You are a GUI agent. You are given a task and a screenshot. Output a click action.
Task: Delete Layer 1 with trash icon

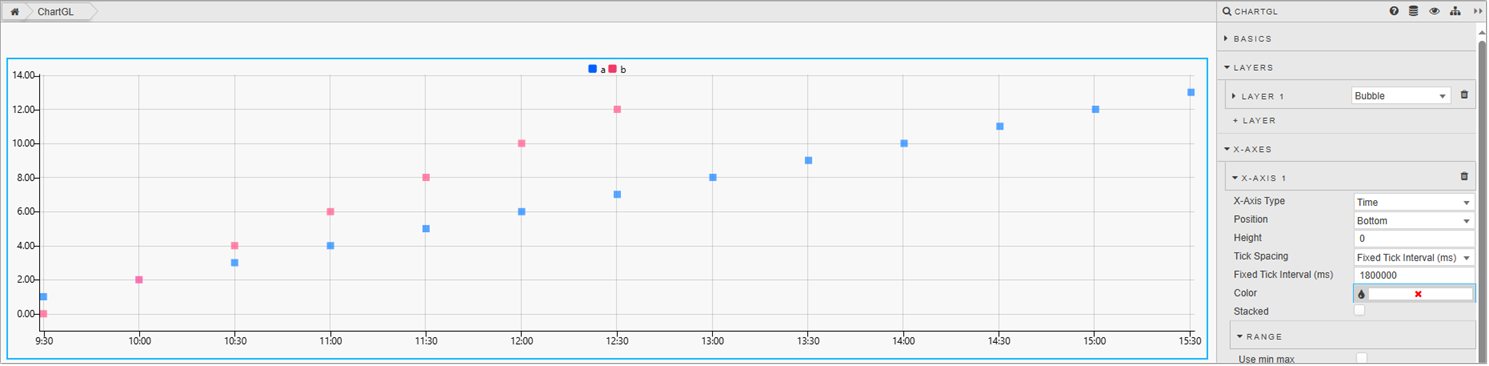click(x=1465, y=95)
